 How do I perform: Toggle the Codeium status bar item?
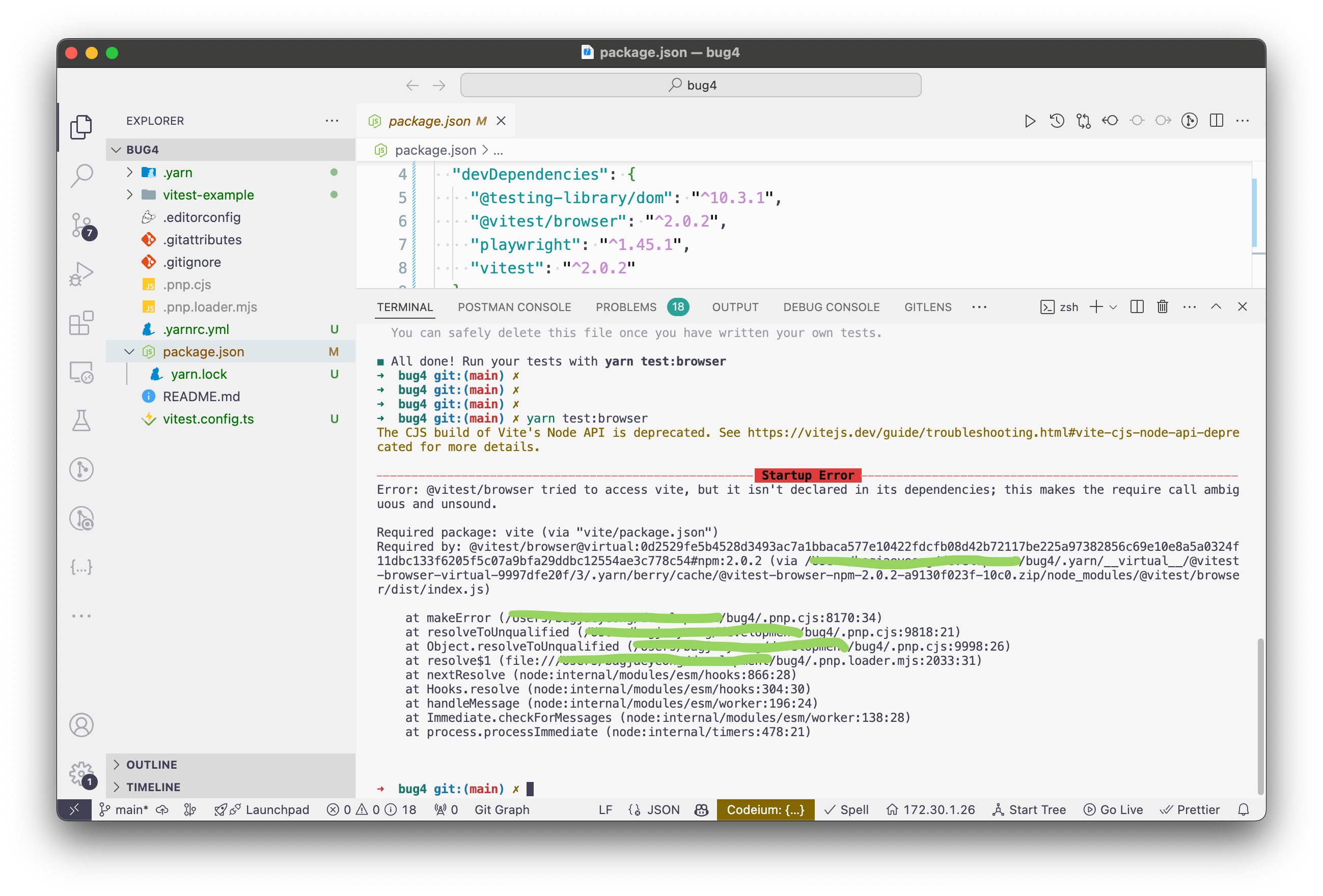[765, 810]
